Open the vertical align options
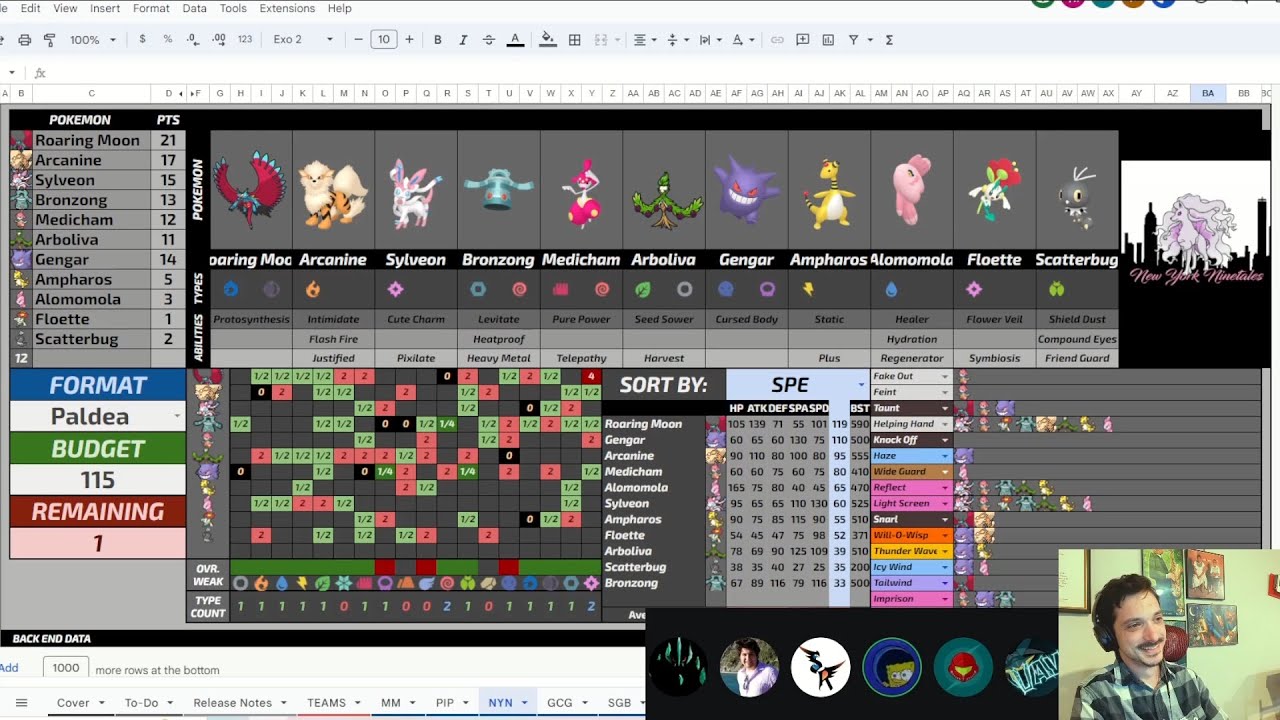 676,40
